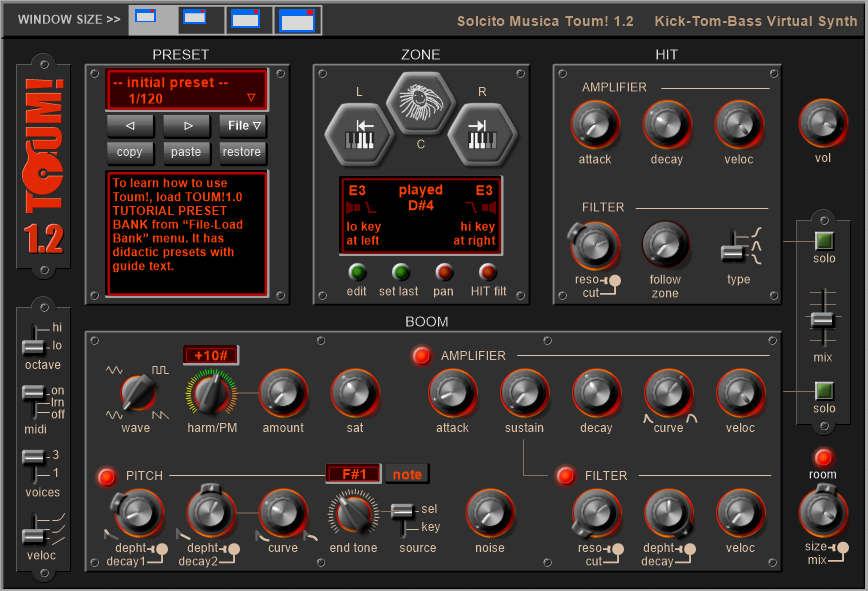
Task: Open the File menu dropdown
Action: (x=244, y=126)
